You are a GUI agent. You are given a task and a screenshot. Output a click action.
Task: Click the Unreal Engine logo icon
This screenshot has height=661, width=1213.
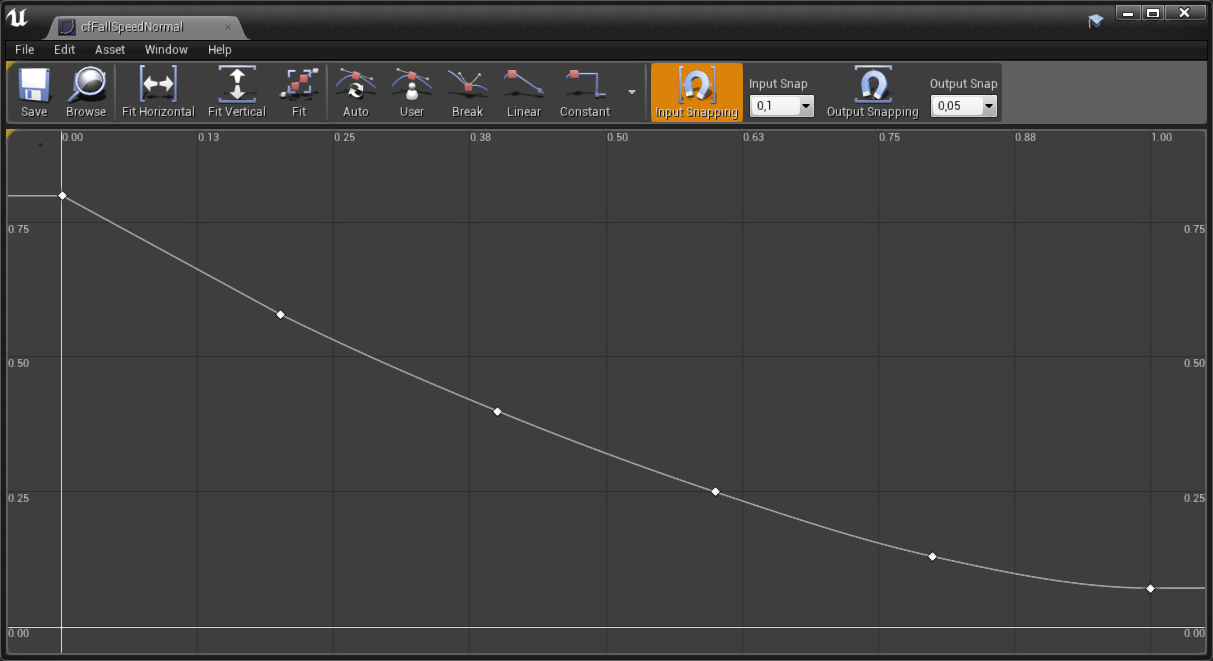18,19
